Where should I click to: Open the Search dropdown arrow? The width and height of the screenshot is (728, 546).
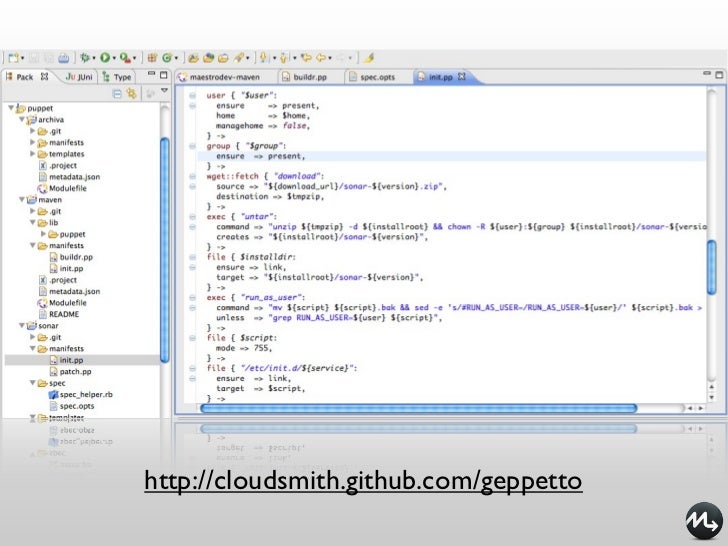pyautogui.click(x=247, y=58)
